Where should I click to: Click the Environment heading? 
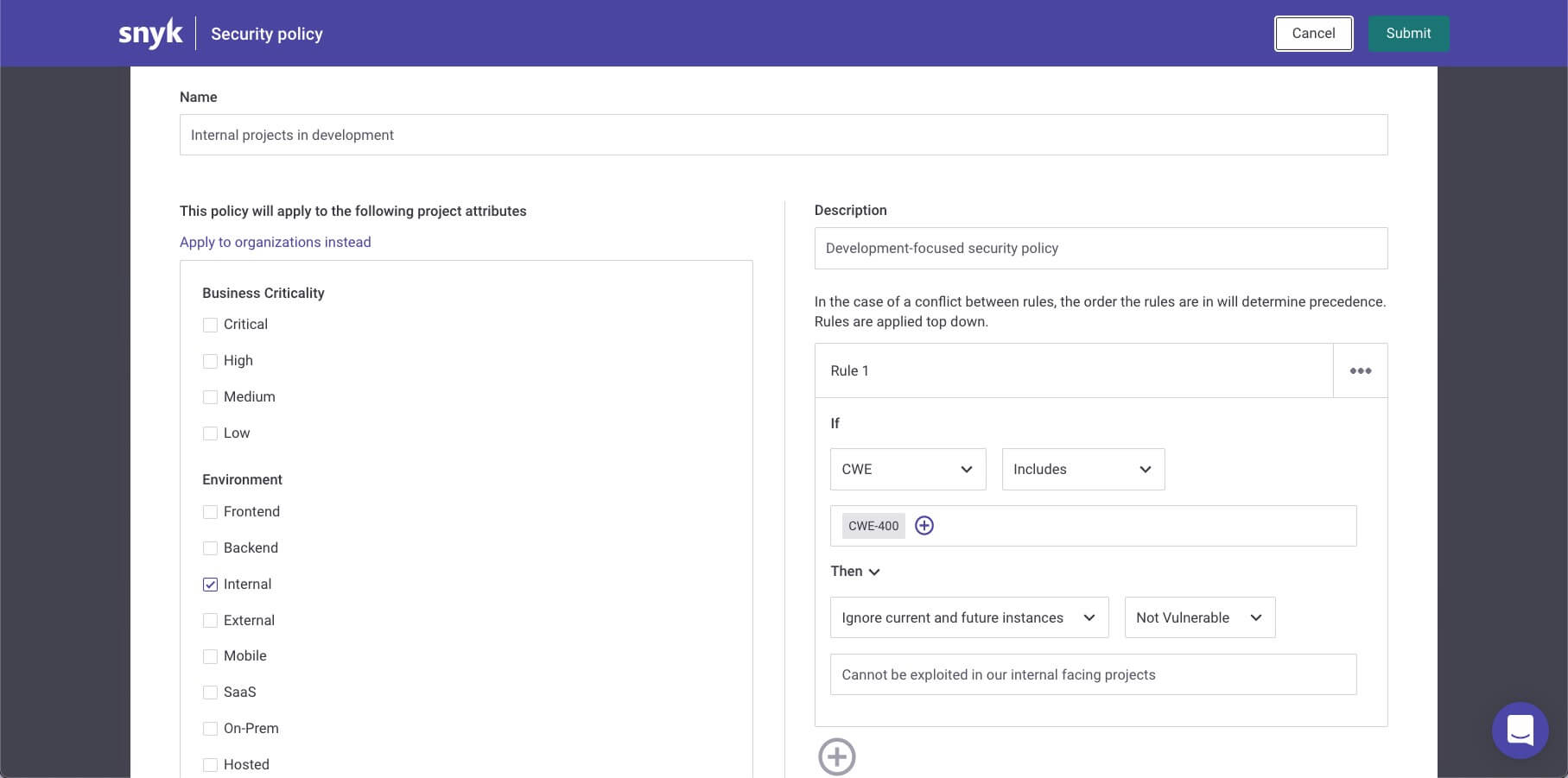242,479
